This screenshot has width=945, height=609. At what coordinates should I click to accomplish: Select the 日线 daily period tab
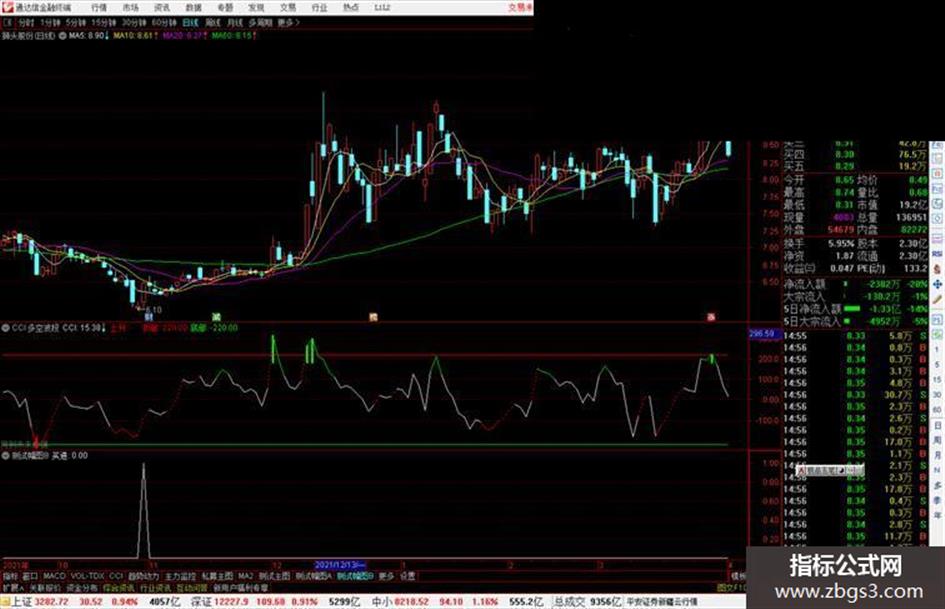pos(190,22)
